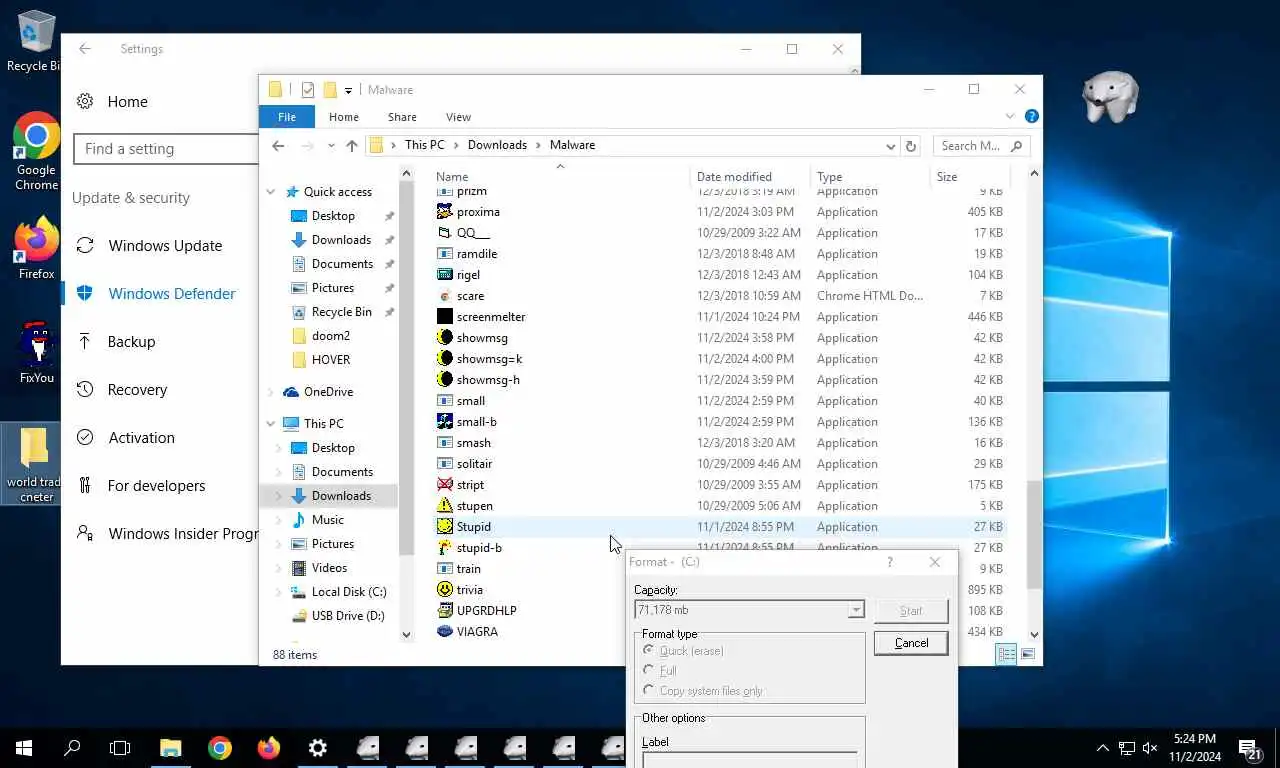Open address bar history dropdown
This screenshot has height=768, width=1280.
(x=890, y=146)
